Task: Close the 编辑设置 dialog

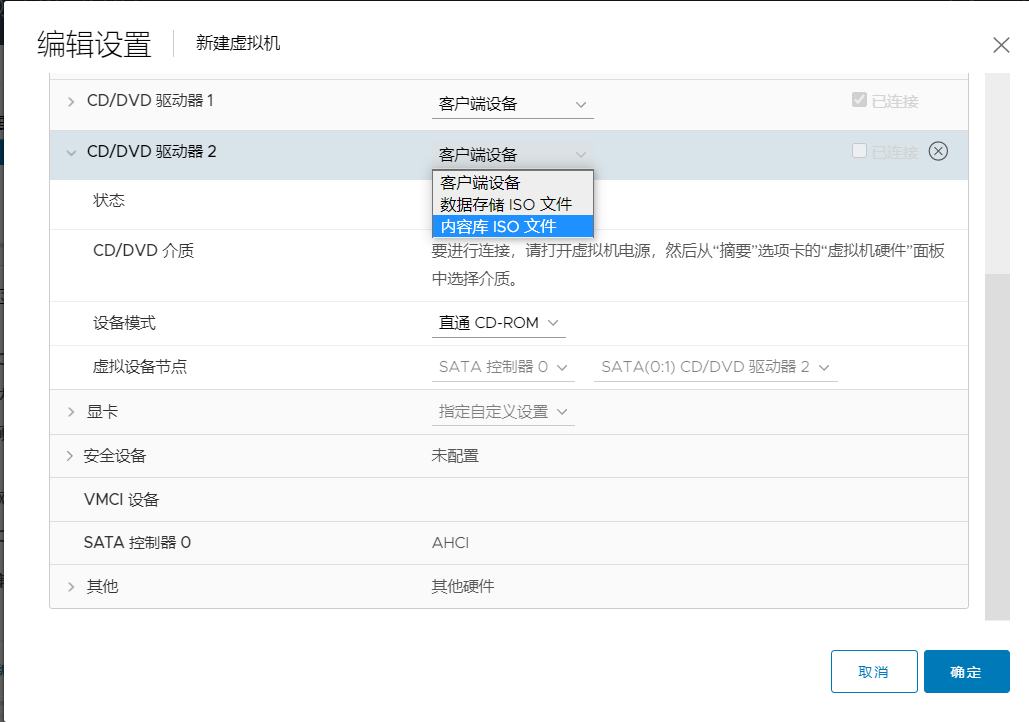Action: 1001,45
